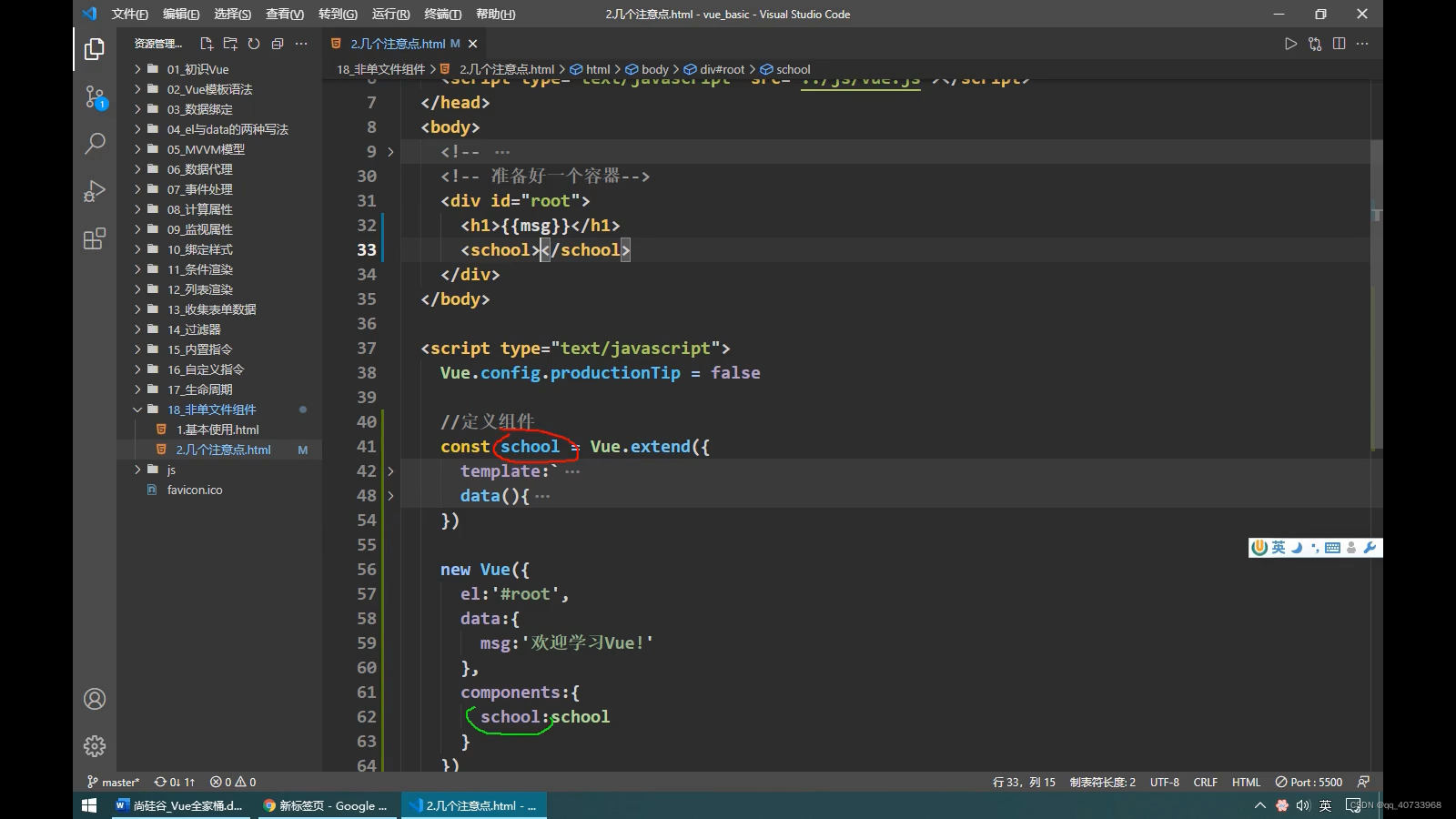Open the Source Control view
The image size is (1456, 819).
coord(95,96)
